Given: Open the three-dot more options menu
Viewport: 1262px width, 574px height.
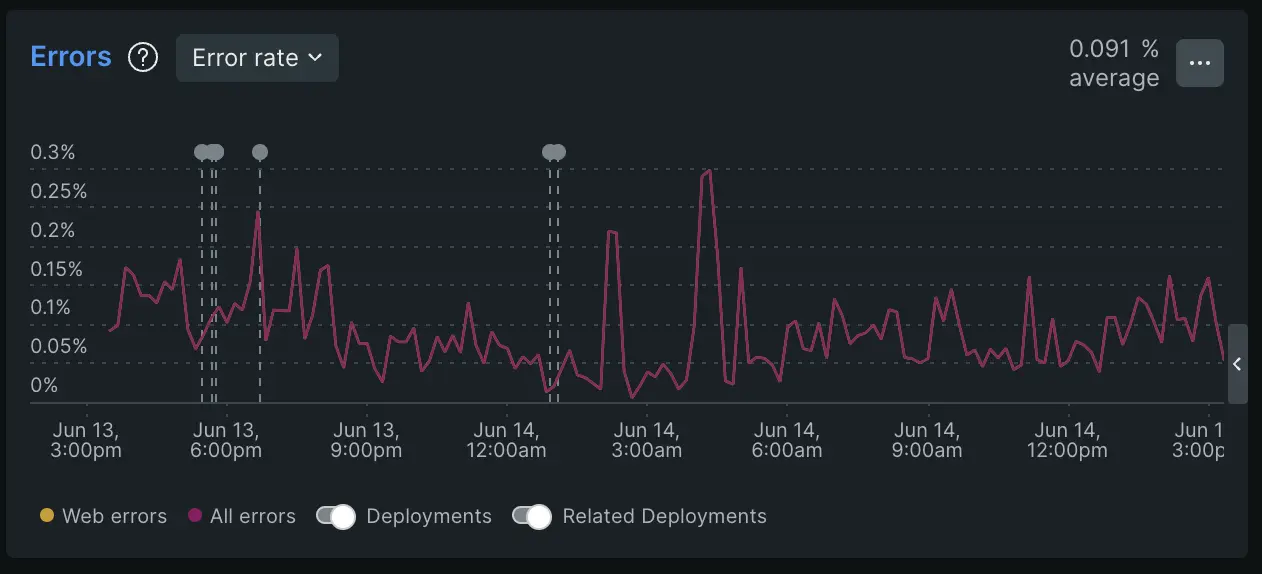Looking at the screenshot, I should 1199,63.
